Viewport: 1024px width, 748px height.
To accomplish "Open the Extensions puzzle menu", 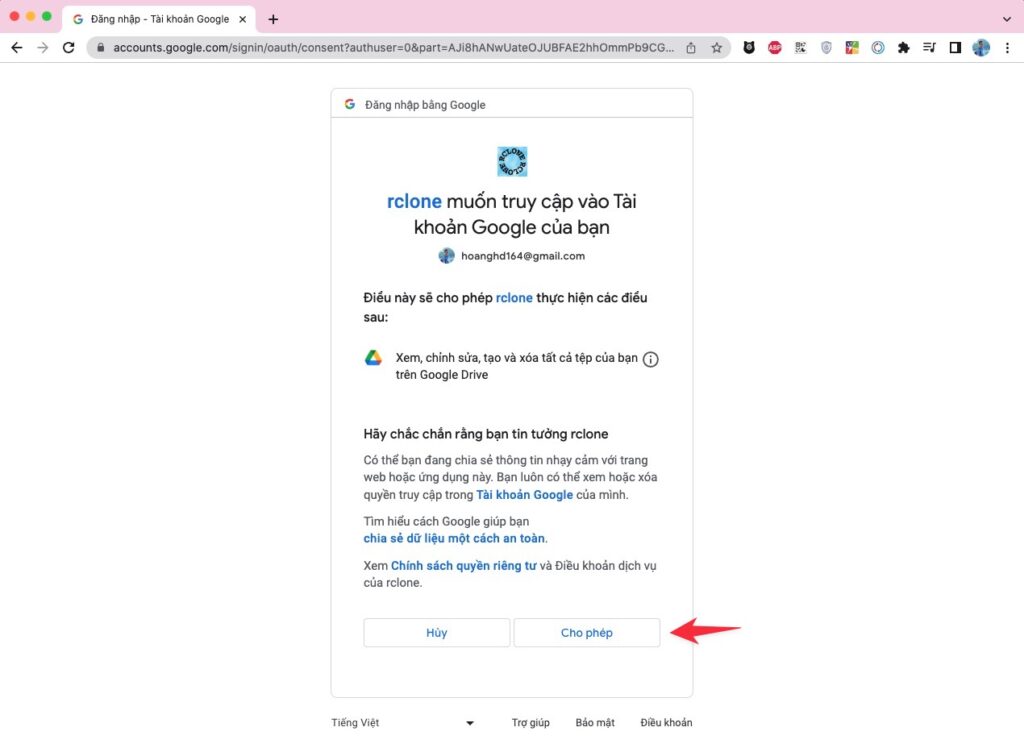I will click(x=903, y=48).
